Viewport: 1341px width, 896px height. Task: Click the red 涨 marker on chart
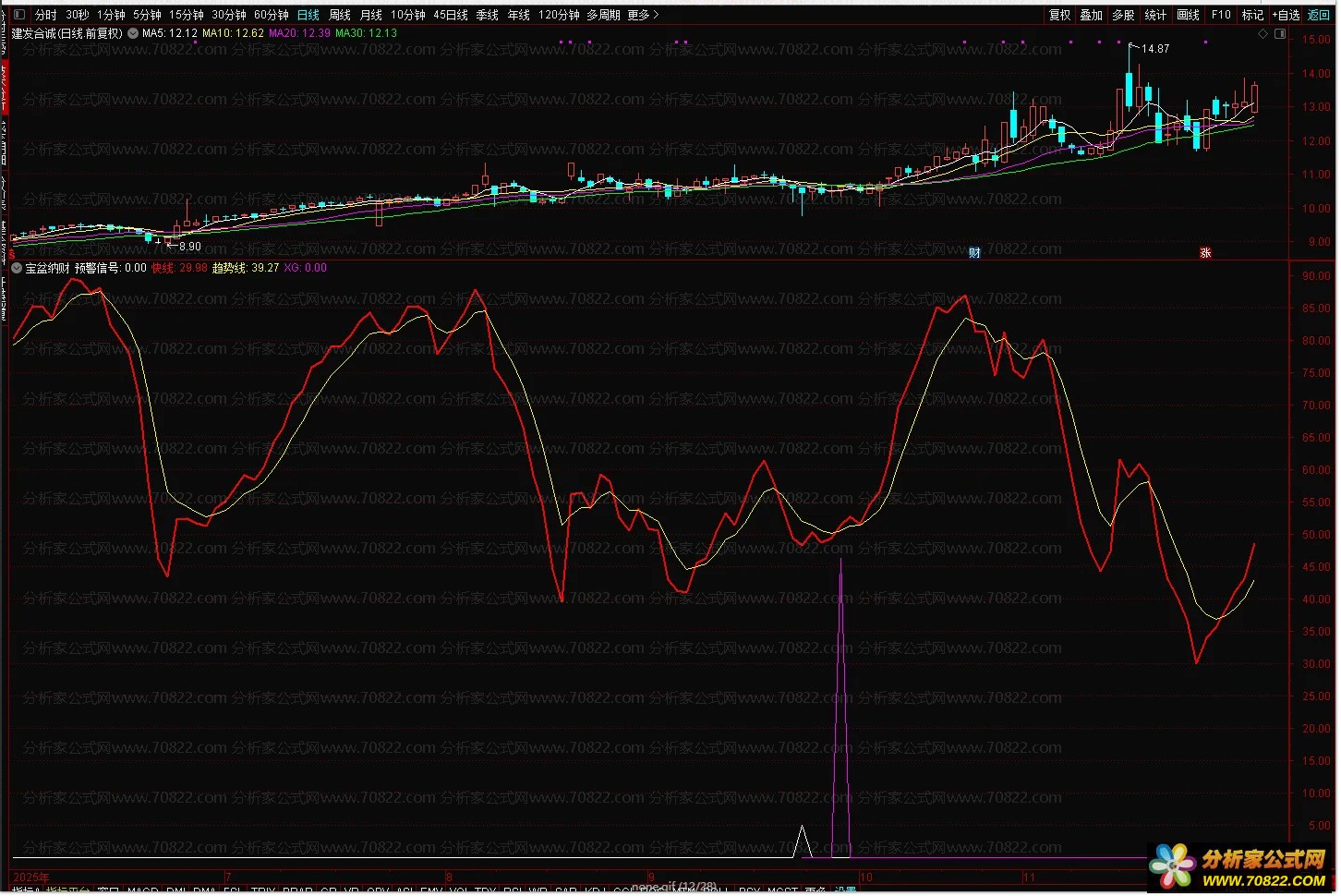pyautogui.click(x=1205, y=252)
